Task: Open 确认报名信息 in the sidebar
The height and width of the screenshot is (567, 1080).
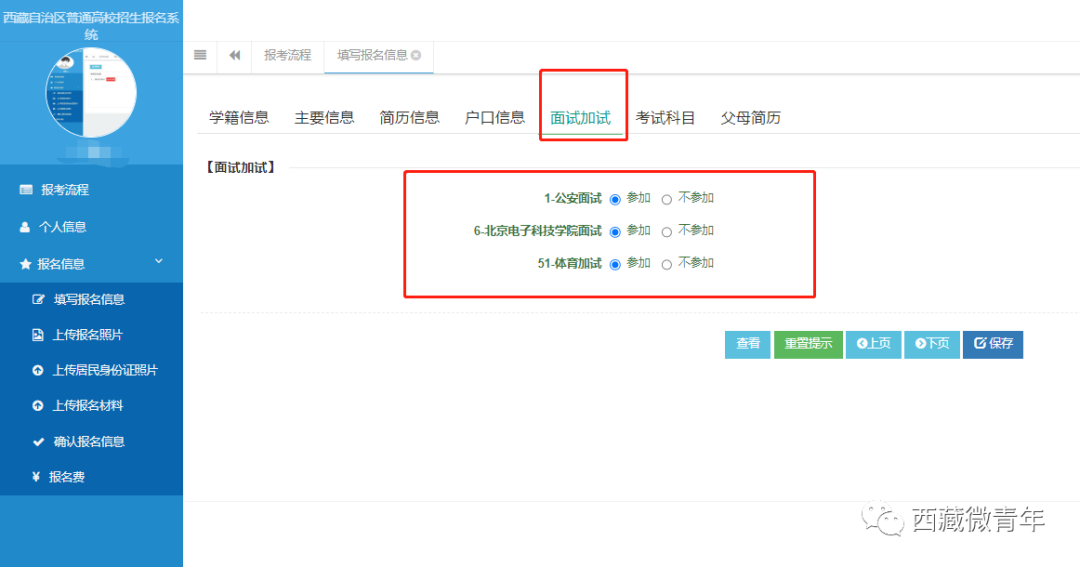Action: click(x=88, y=441)
